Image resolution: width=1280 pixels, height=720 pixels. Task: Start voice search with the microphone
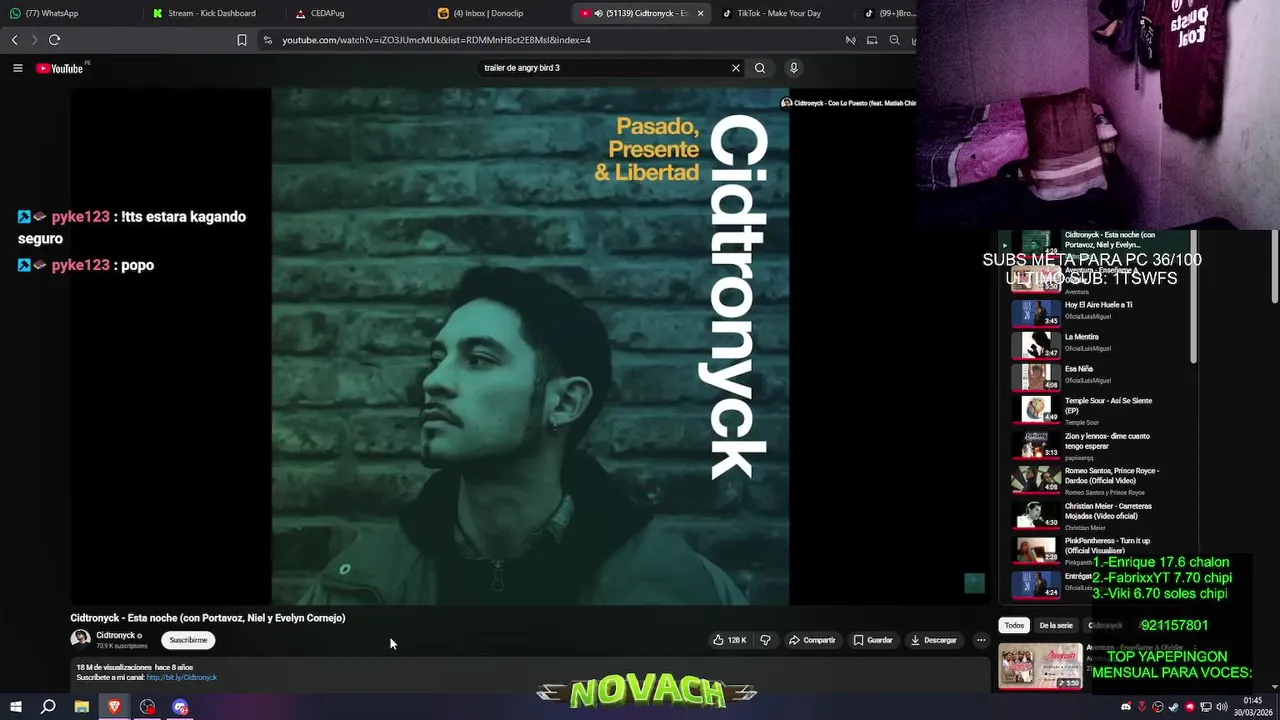pos(794,68)
